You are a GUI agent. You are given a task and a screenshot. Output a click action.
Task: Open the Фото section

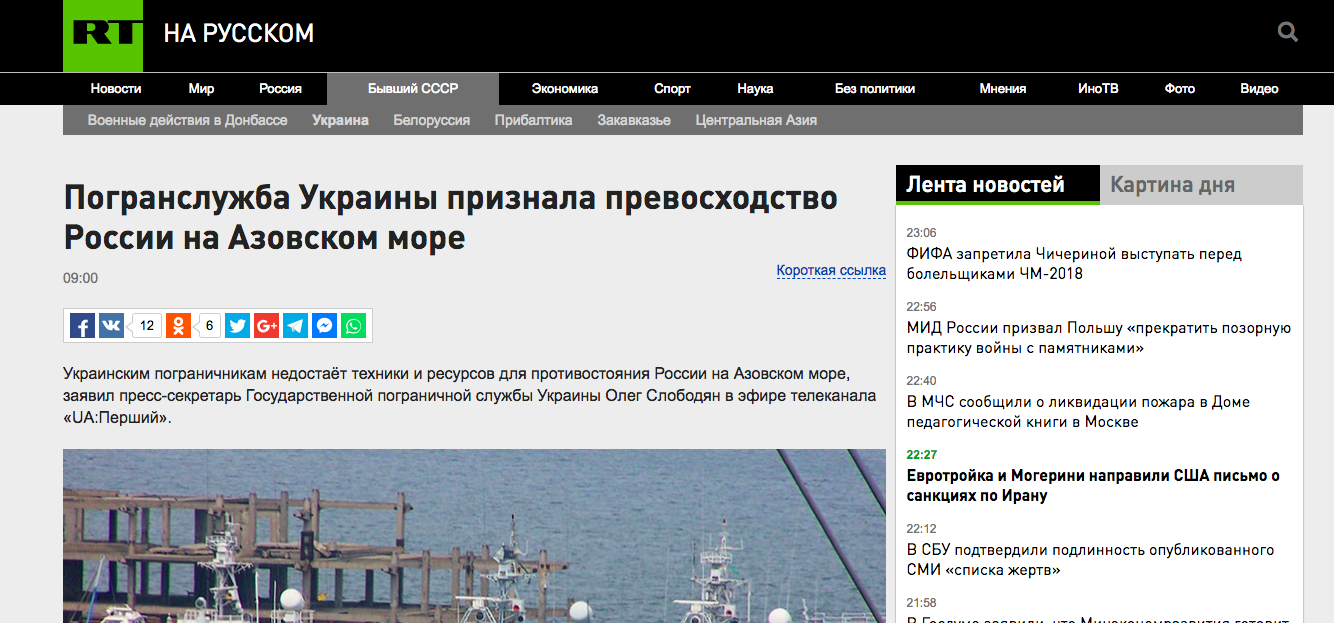[x=1180, y=88]
